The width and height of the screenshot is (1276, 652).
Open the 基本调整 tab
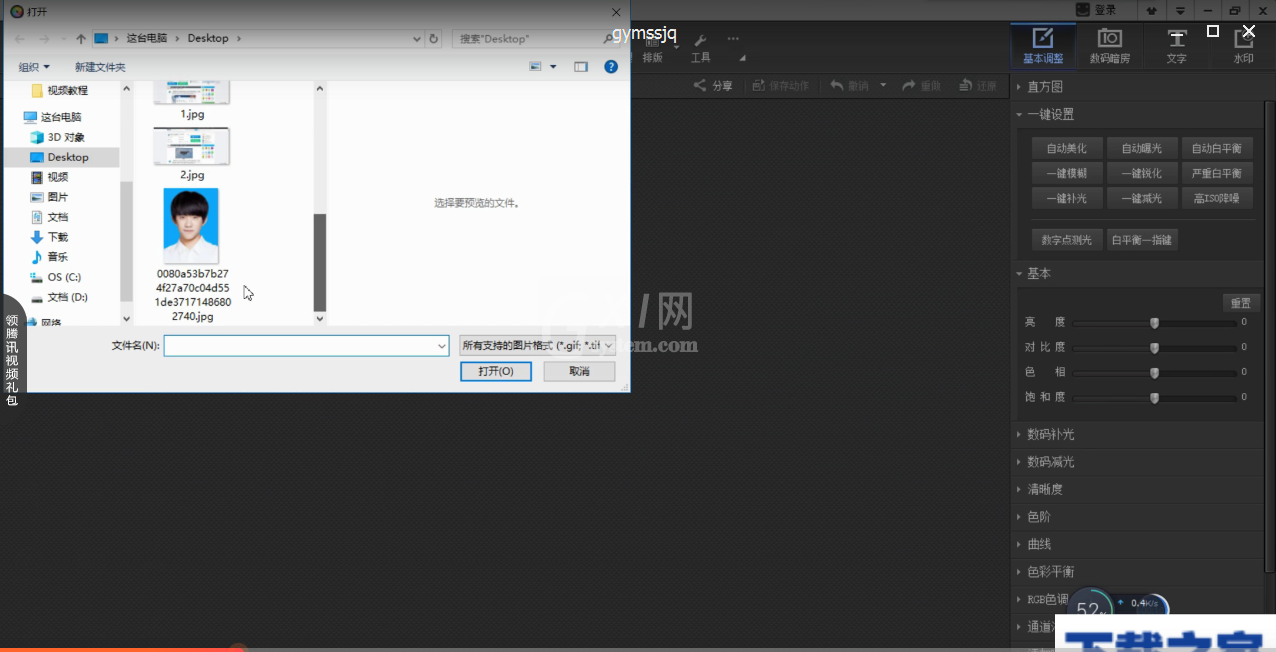(x=1042, y=46)
